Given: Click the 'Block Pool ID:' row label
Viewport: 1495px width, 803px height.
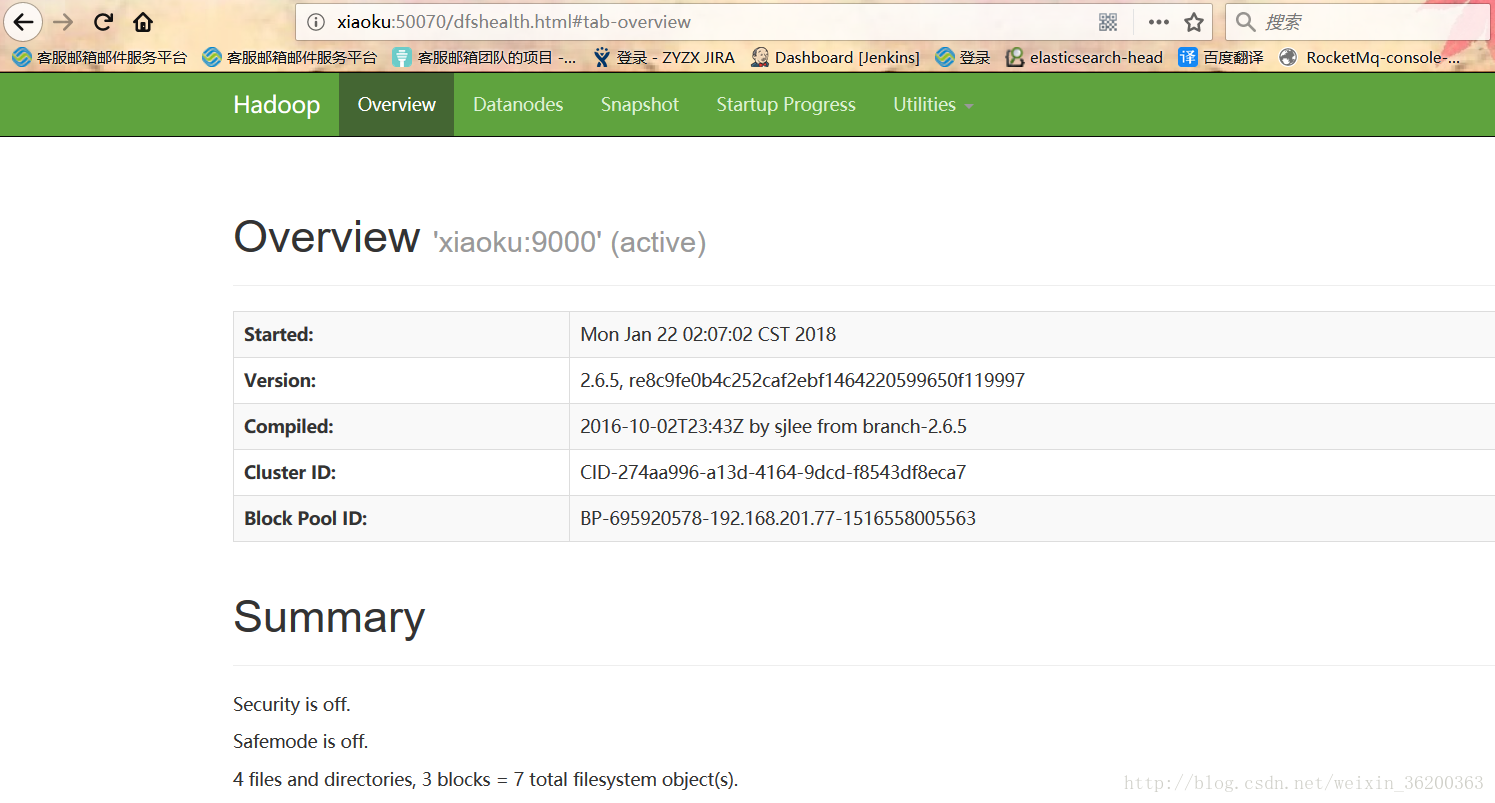Looking at the screenshot, I should tap(306, 518).
